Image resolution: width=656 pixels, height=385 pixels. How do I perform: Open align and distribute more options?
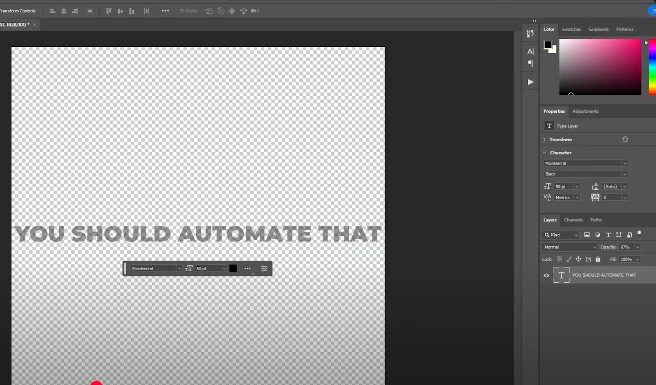165,11
